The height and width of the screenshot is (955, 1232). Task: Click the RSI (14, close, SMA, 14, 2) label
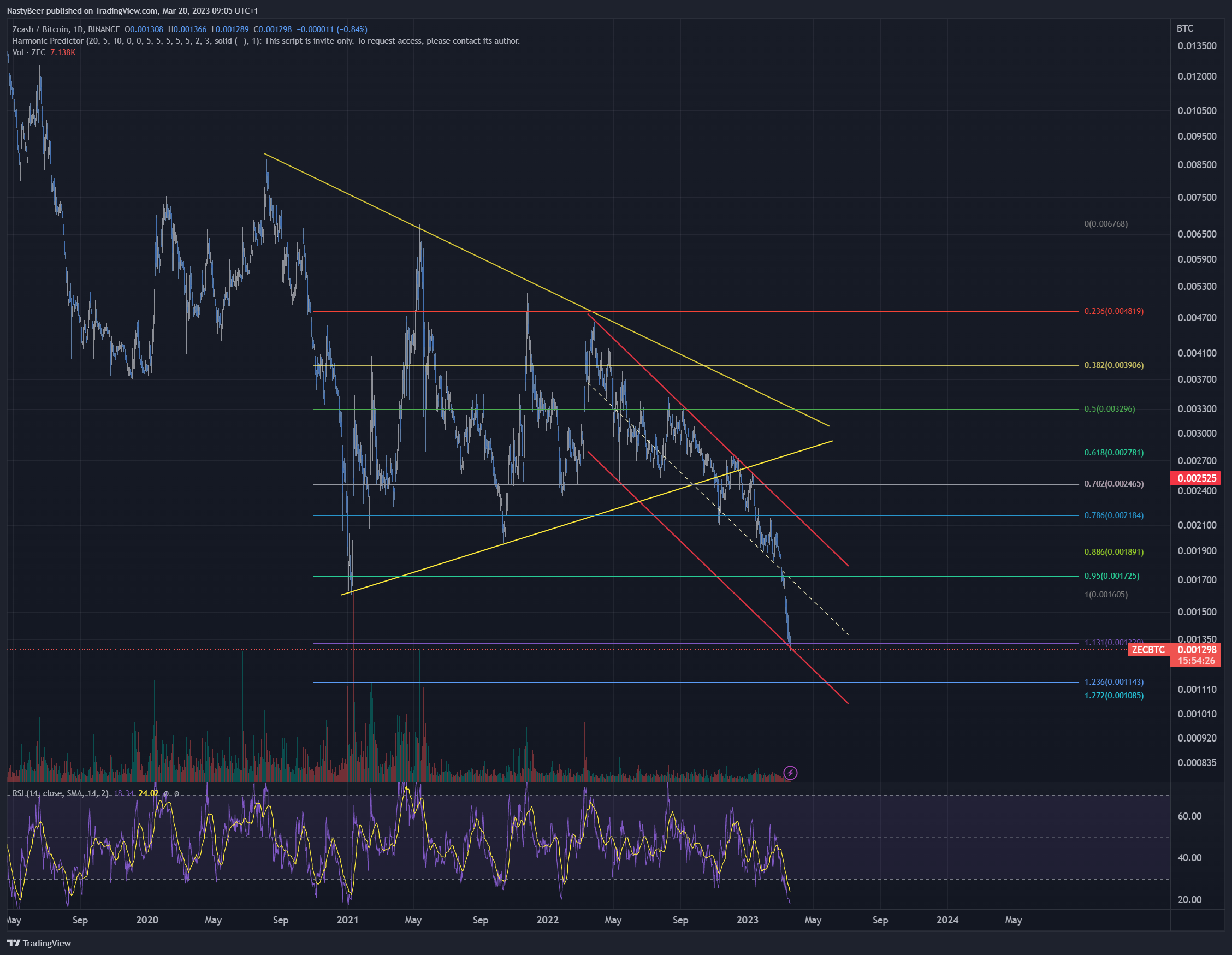(x=61, y=794)
